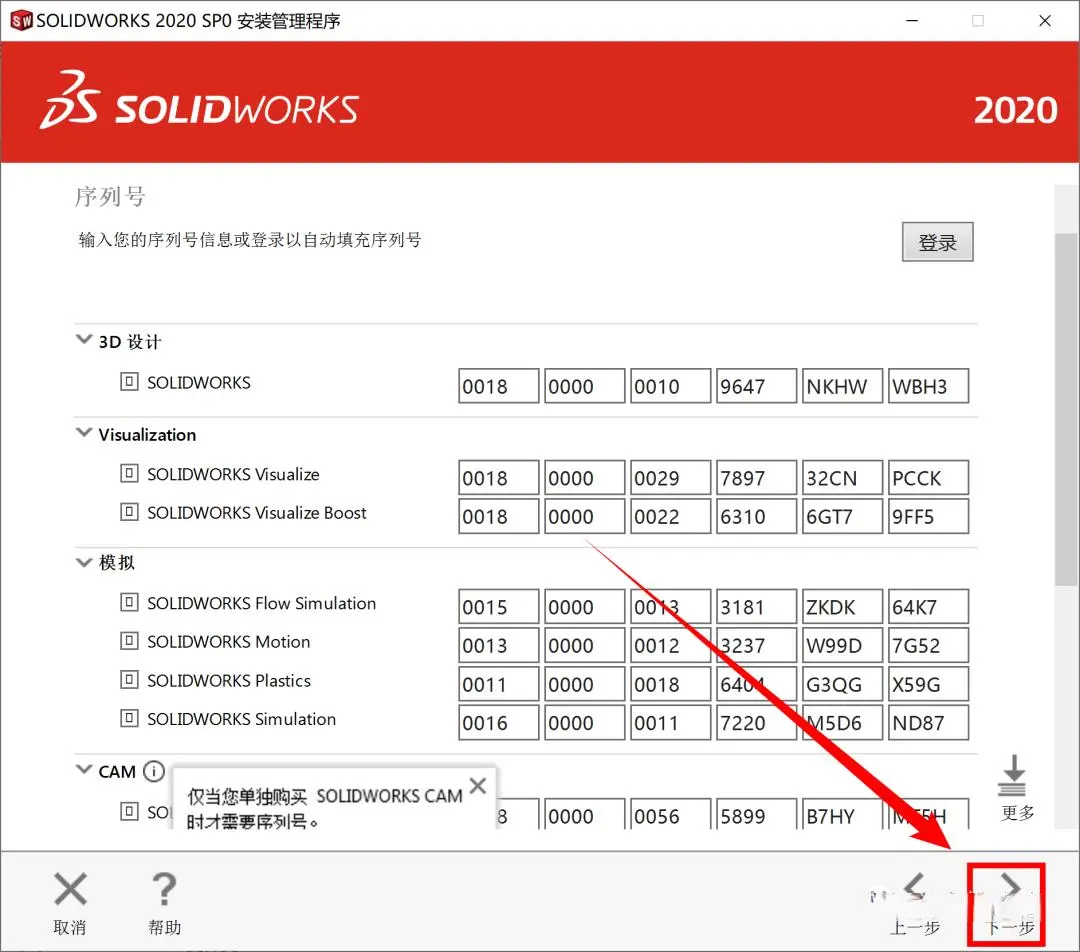The width and height of the screenshot is (1080, 952).
Task: Click Flow Simulation serial field 64K7
Action: [x=928, y=606]
